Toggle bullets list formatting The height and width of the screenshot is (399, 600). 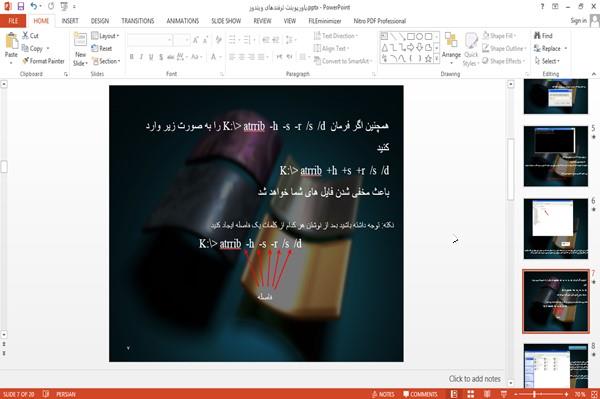[x=233, y=39]
